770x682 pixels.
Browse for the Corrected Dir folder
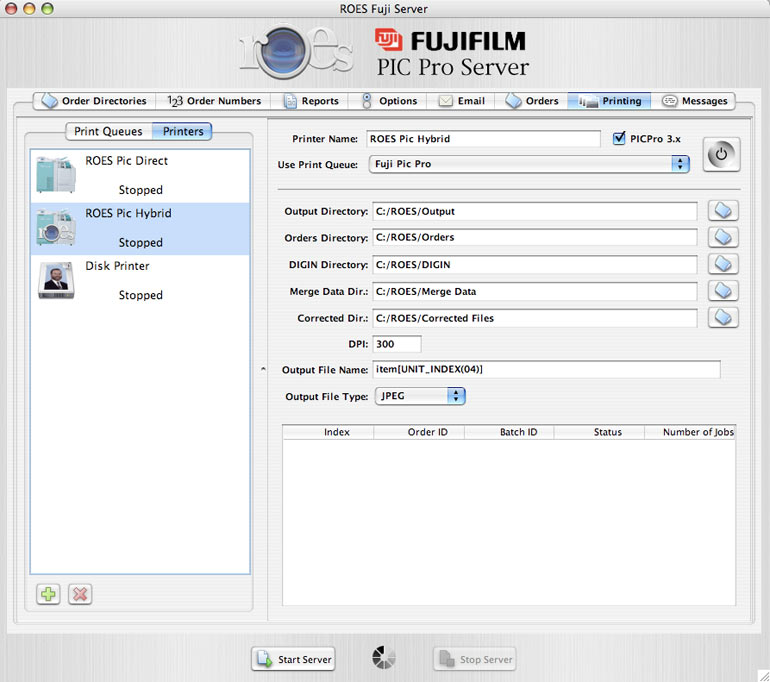[x=723, y=318]
